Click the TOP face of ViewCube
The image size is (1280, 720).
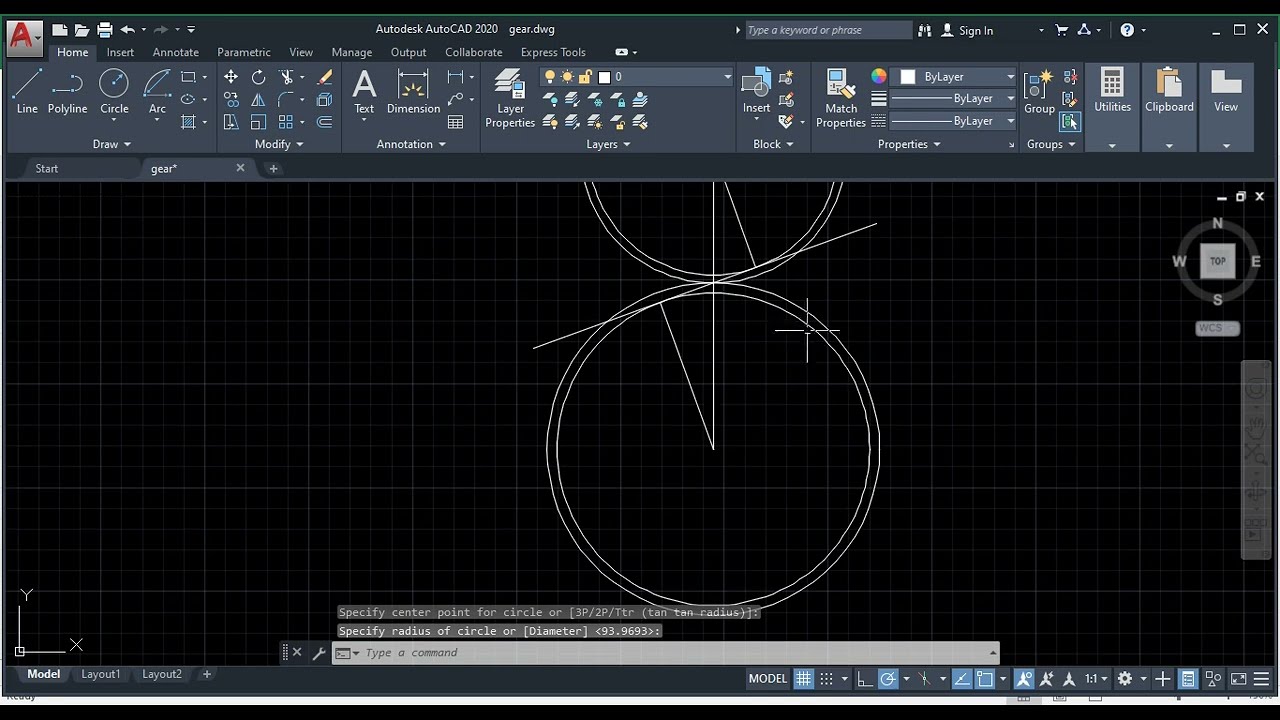[x=1217, y=261]
